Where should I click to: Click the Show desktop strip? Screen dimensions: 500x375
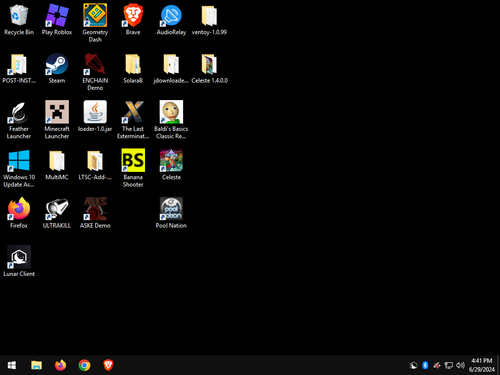tap(498, 365)
